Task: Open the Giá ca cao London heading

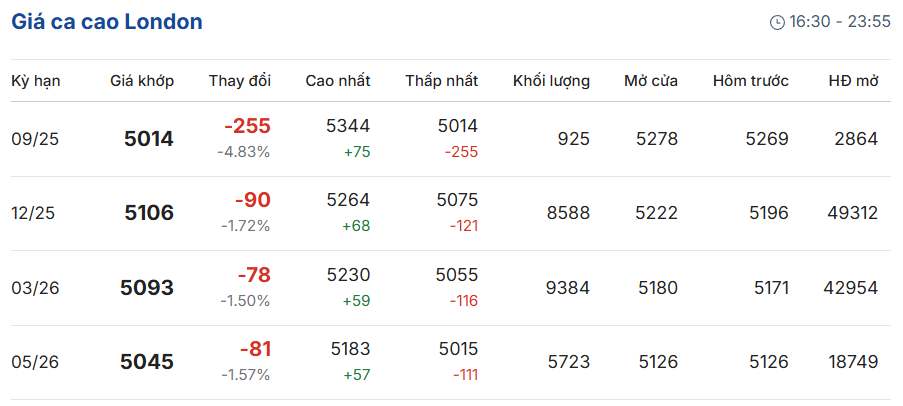Action: [x=107, y=22]
